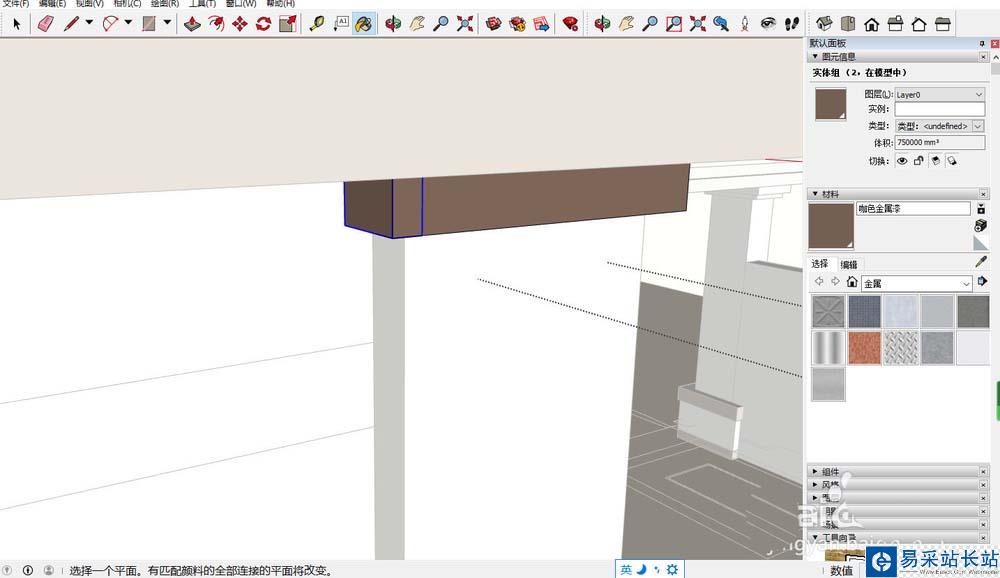Activate the red pencil Line tool

[71, 24]
